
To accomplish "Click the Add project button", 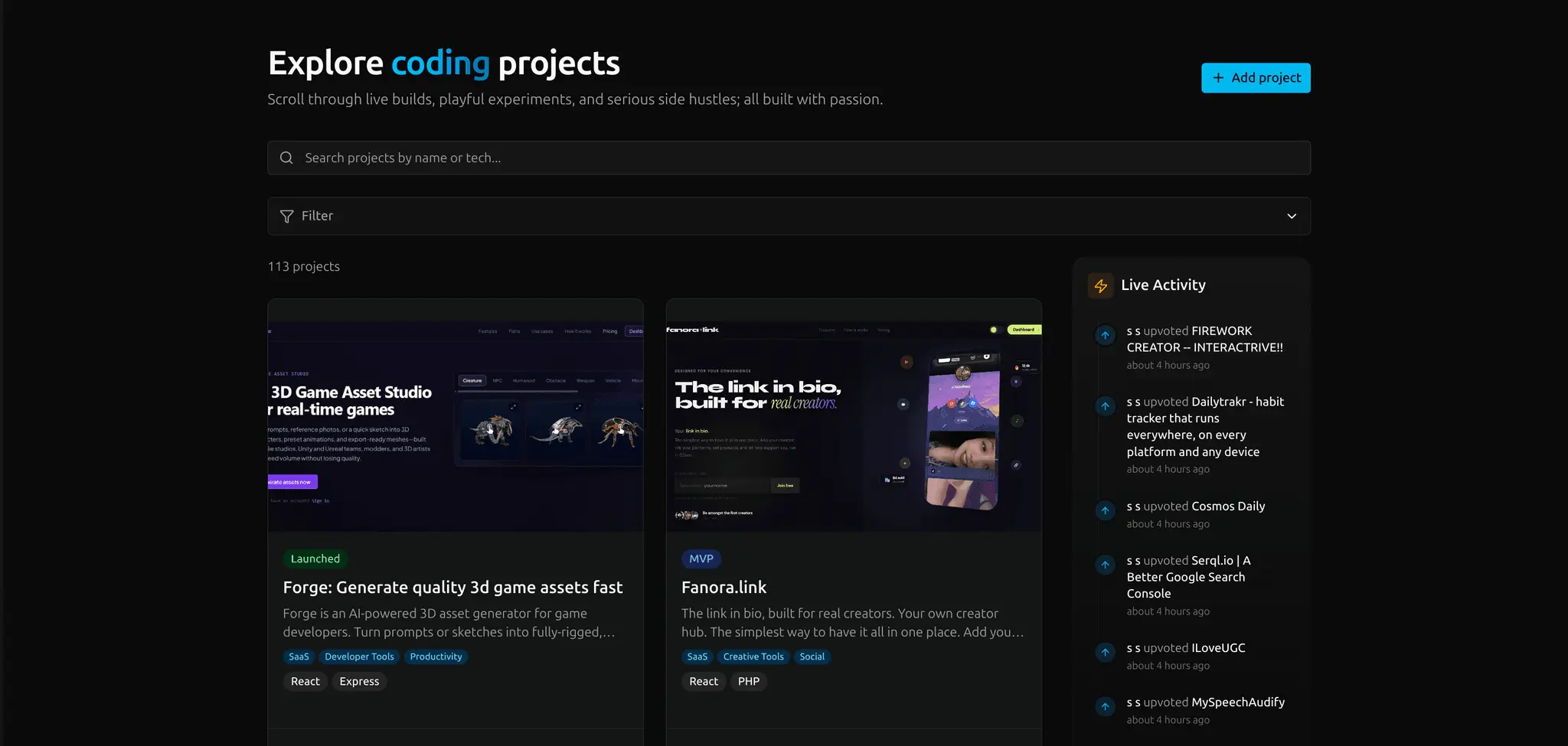I will 1256,78.
